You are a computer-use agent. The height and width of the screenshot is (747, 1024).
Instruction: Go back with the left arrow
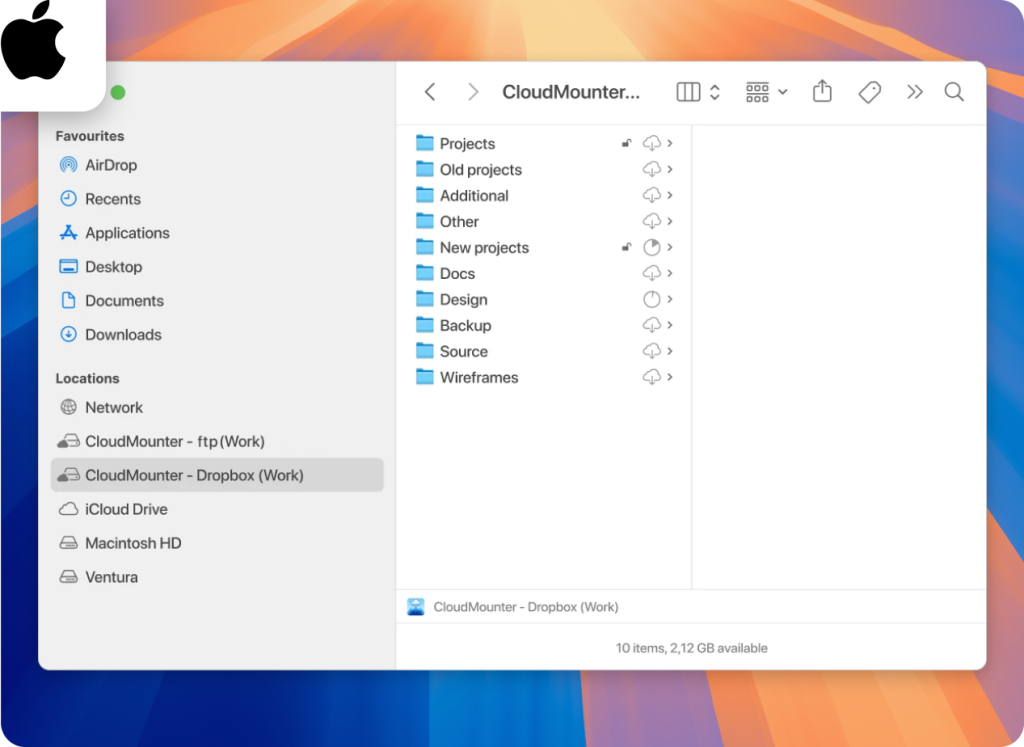click(430, 92)
